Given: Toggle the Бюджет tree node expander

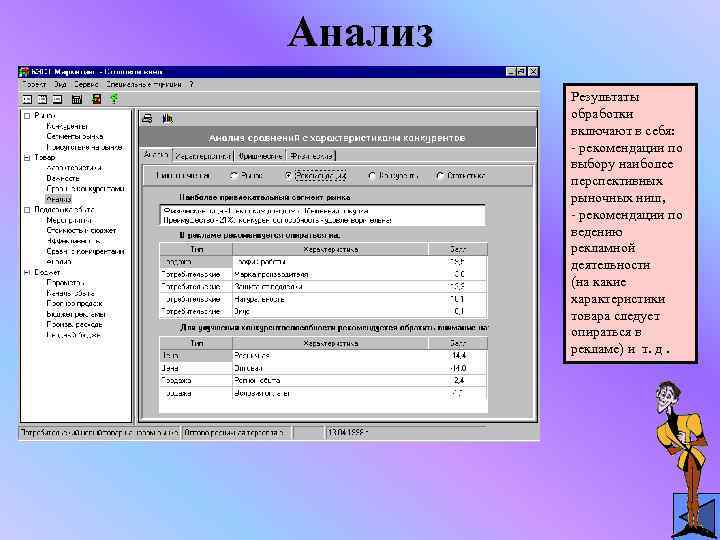Looking at the screenshot, I should coord(27,272).
